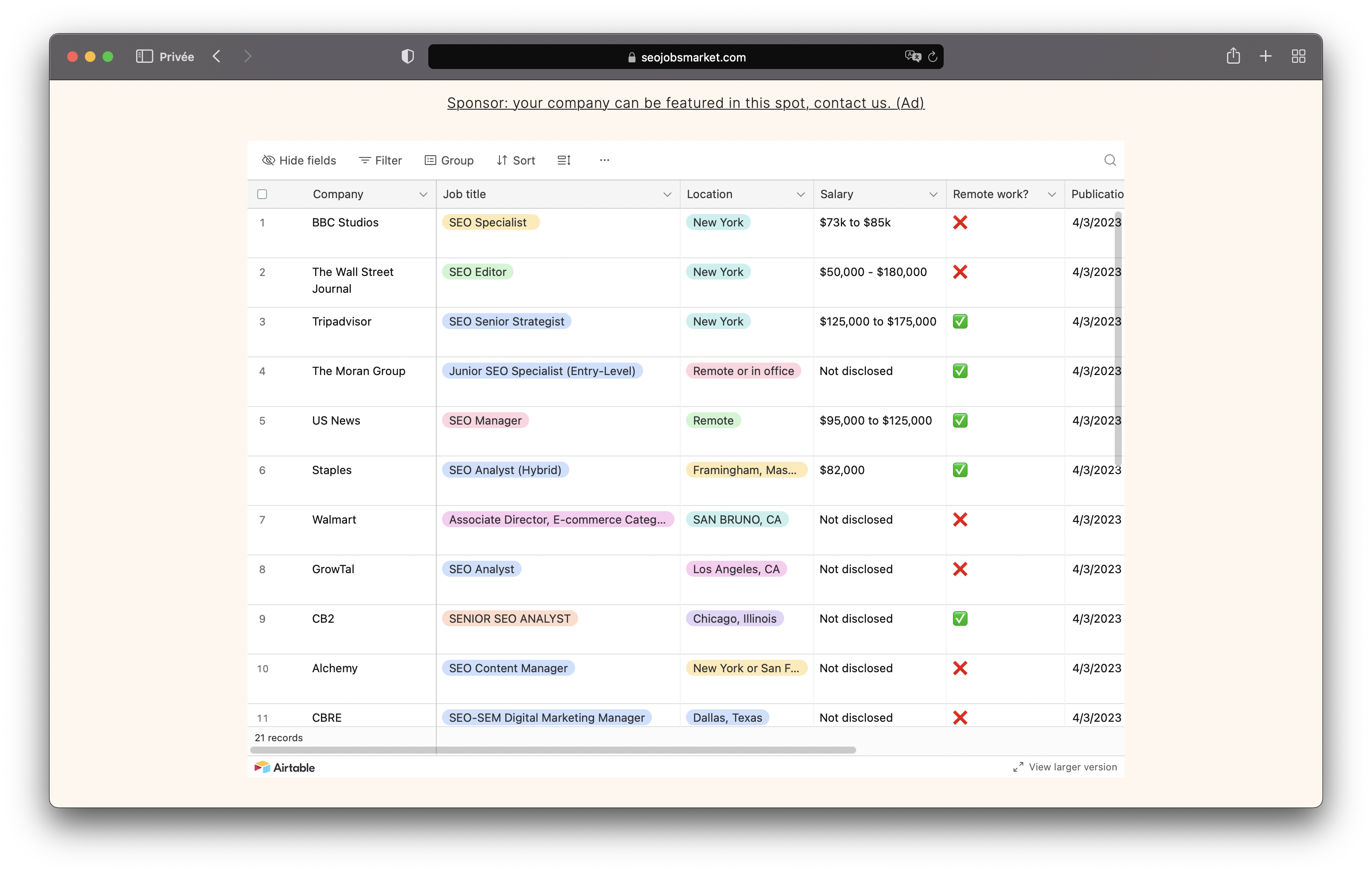Click the Airtable logo
1372x873 pixels.
click(x=284, y=767)
